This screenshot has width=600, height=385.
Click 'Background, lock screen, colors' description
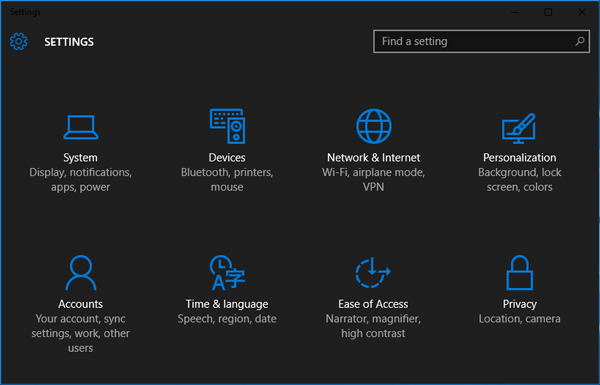click(x=520, y=180)
